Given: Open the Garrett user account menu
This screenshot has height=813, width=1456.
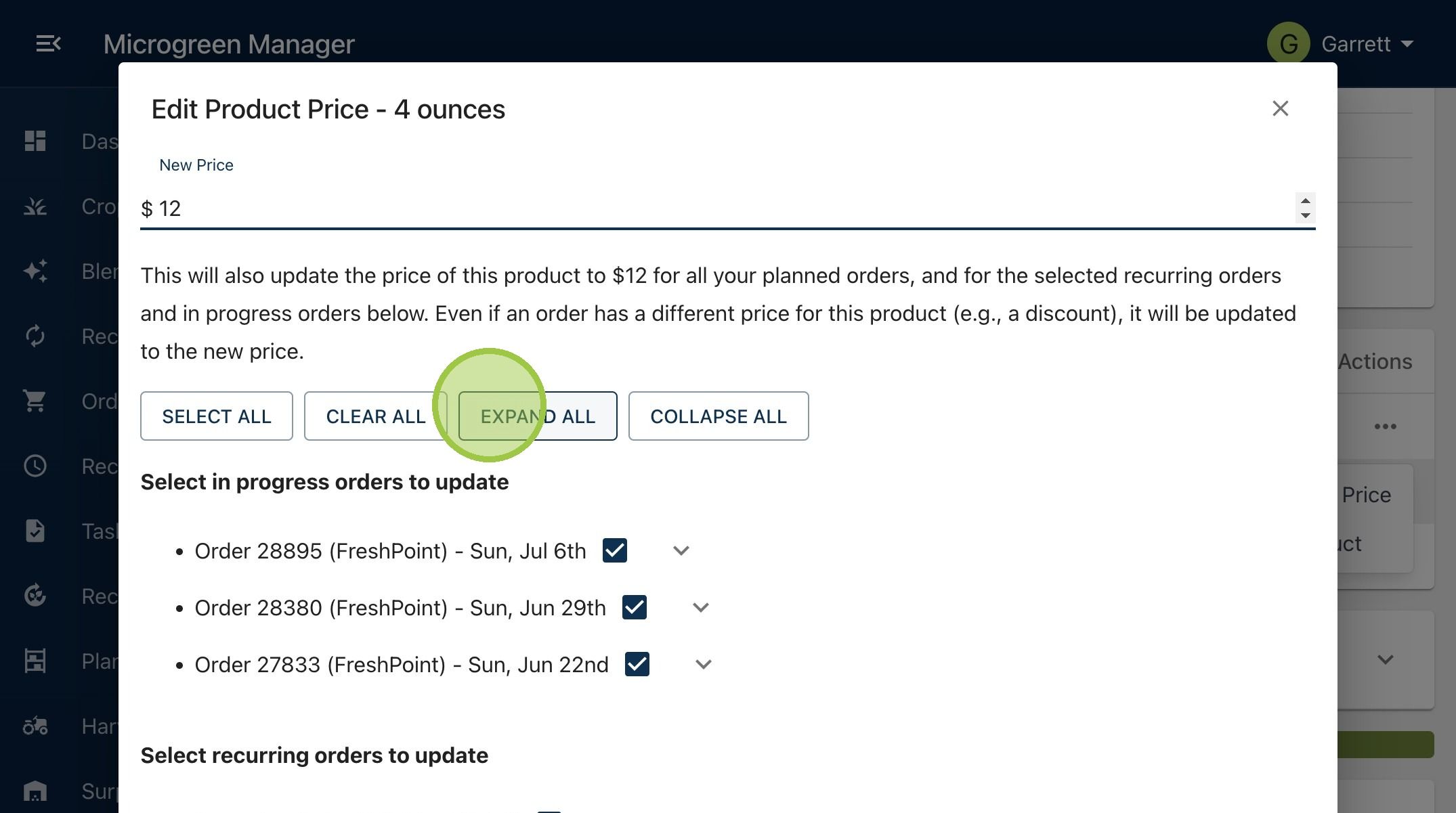Looking at the screenshot, I should (1342, 44).
